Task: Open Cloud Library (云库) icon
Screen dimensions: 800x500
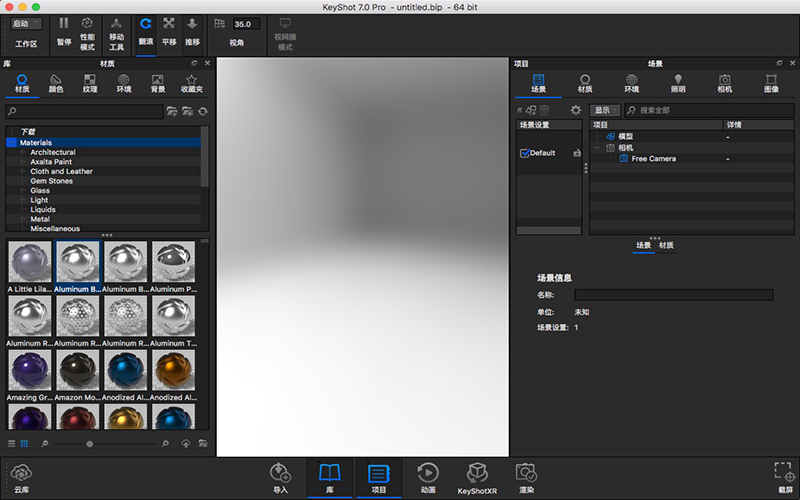Action: pyautogui.click(x=21, y=478)
